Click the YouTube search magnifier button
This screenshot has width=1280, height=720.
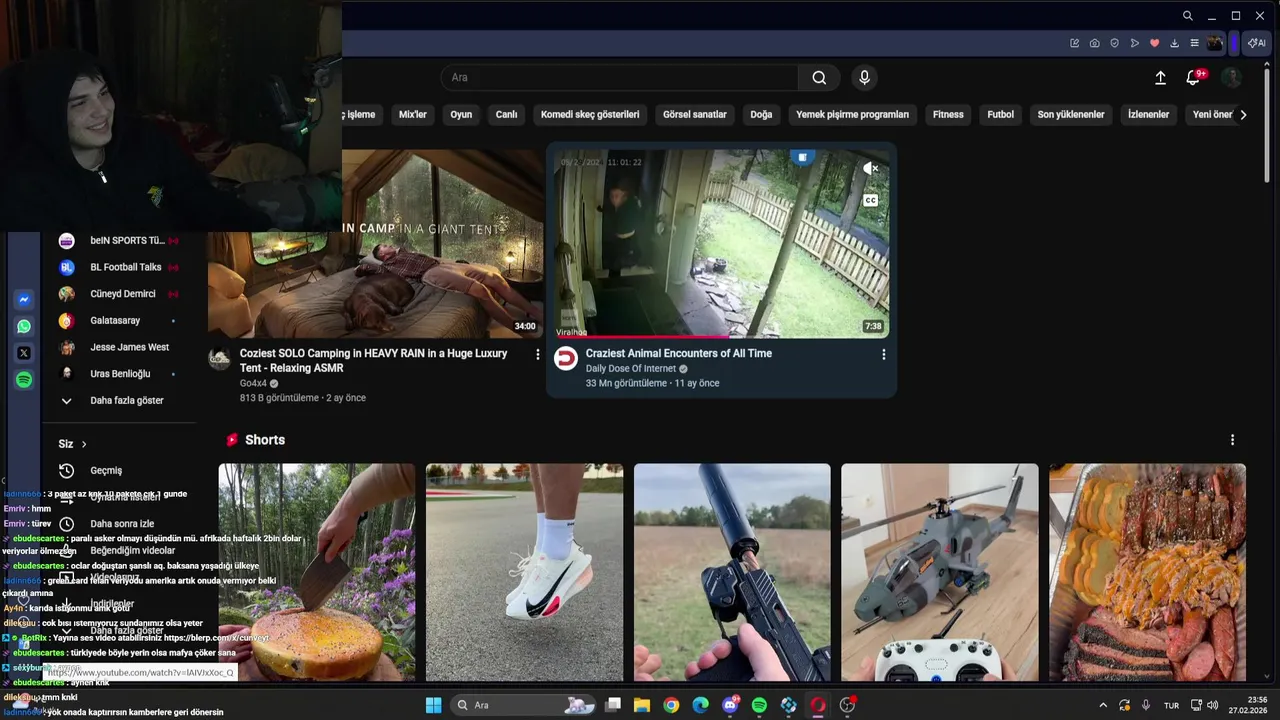[819, 78]
